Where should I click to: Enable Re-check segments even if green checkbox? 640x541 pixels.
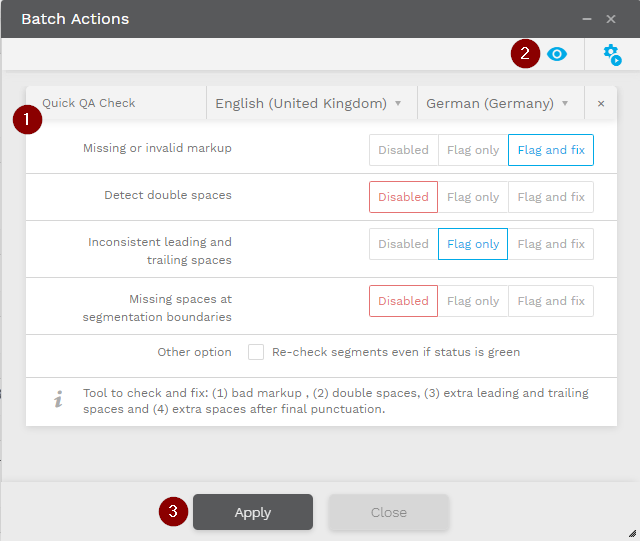point(256,352)
